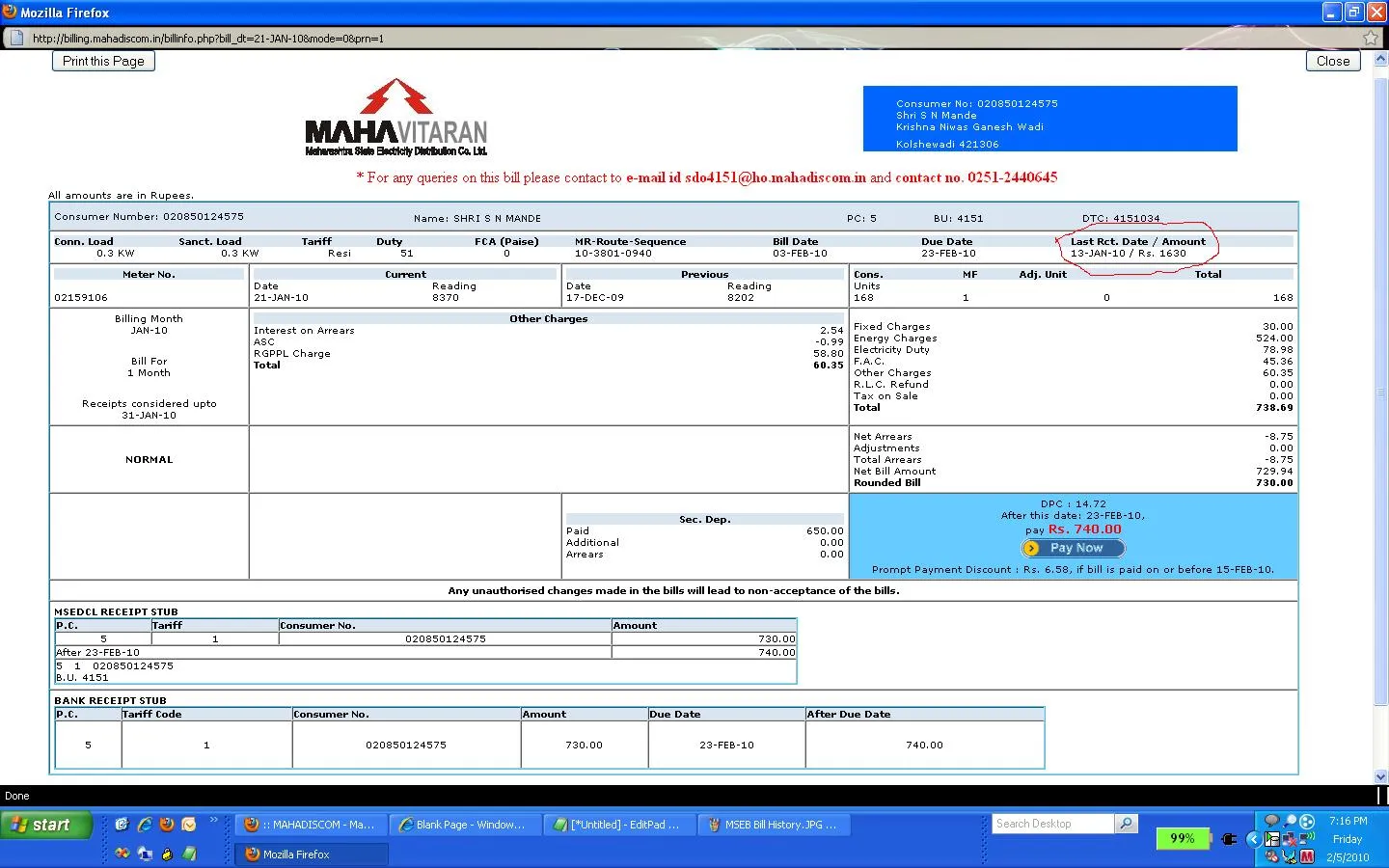Click the Print this Page button

(x=103, y=61)
